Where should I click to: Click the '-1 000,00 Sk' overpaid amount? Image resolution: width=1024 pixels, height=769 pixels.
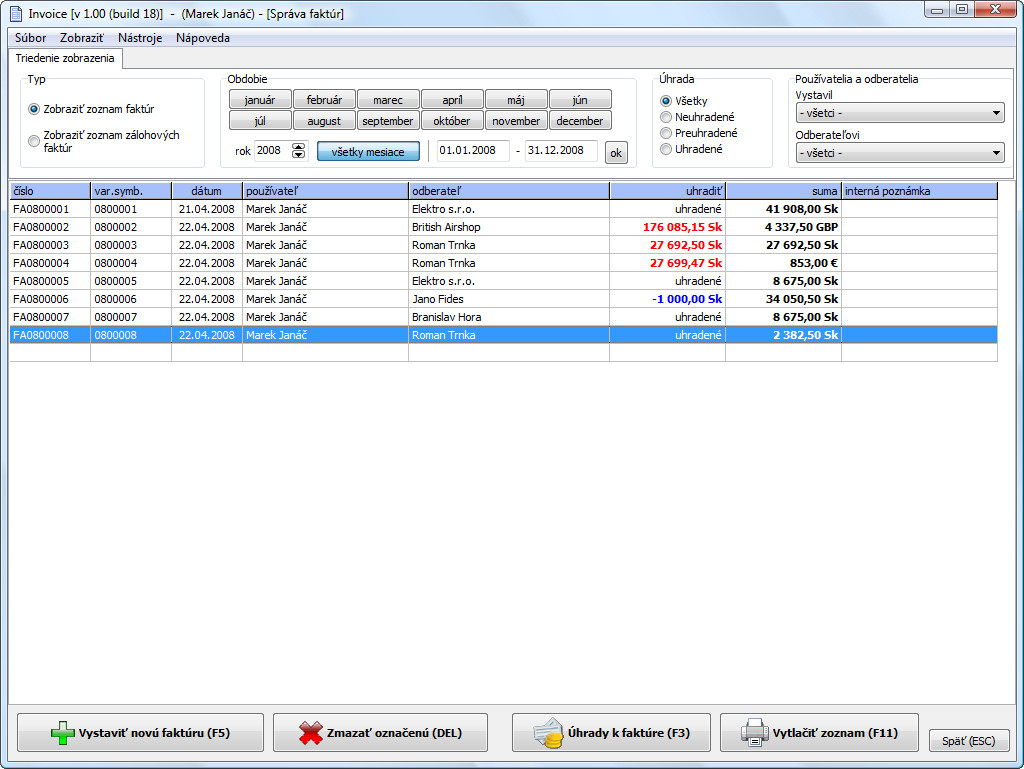coord(687,299)
